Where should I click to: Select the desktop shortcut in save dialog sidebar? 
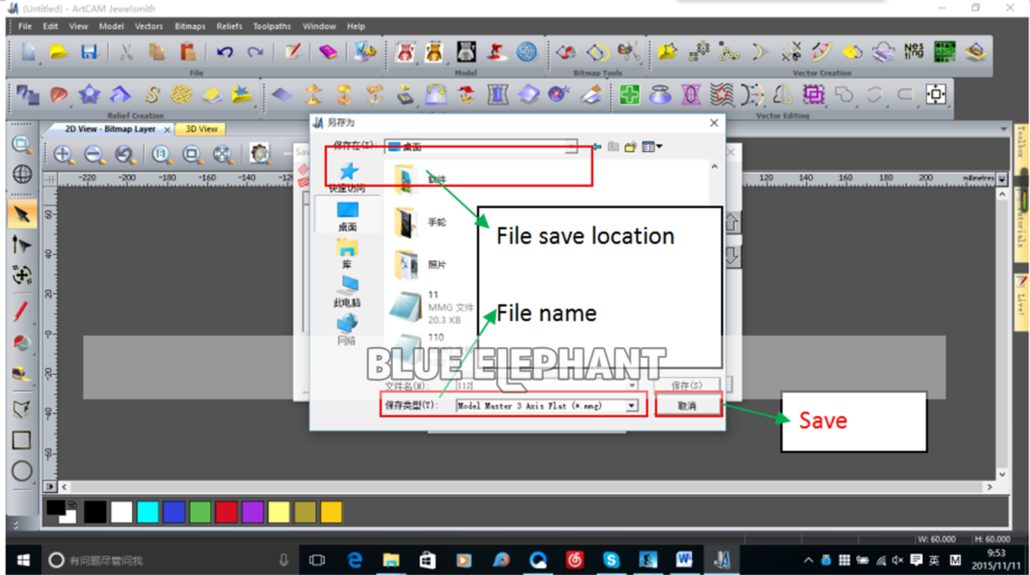pyautogui.click(x=347, y=217)
